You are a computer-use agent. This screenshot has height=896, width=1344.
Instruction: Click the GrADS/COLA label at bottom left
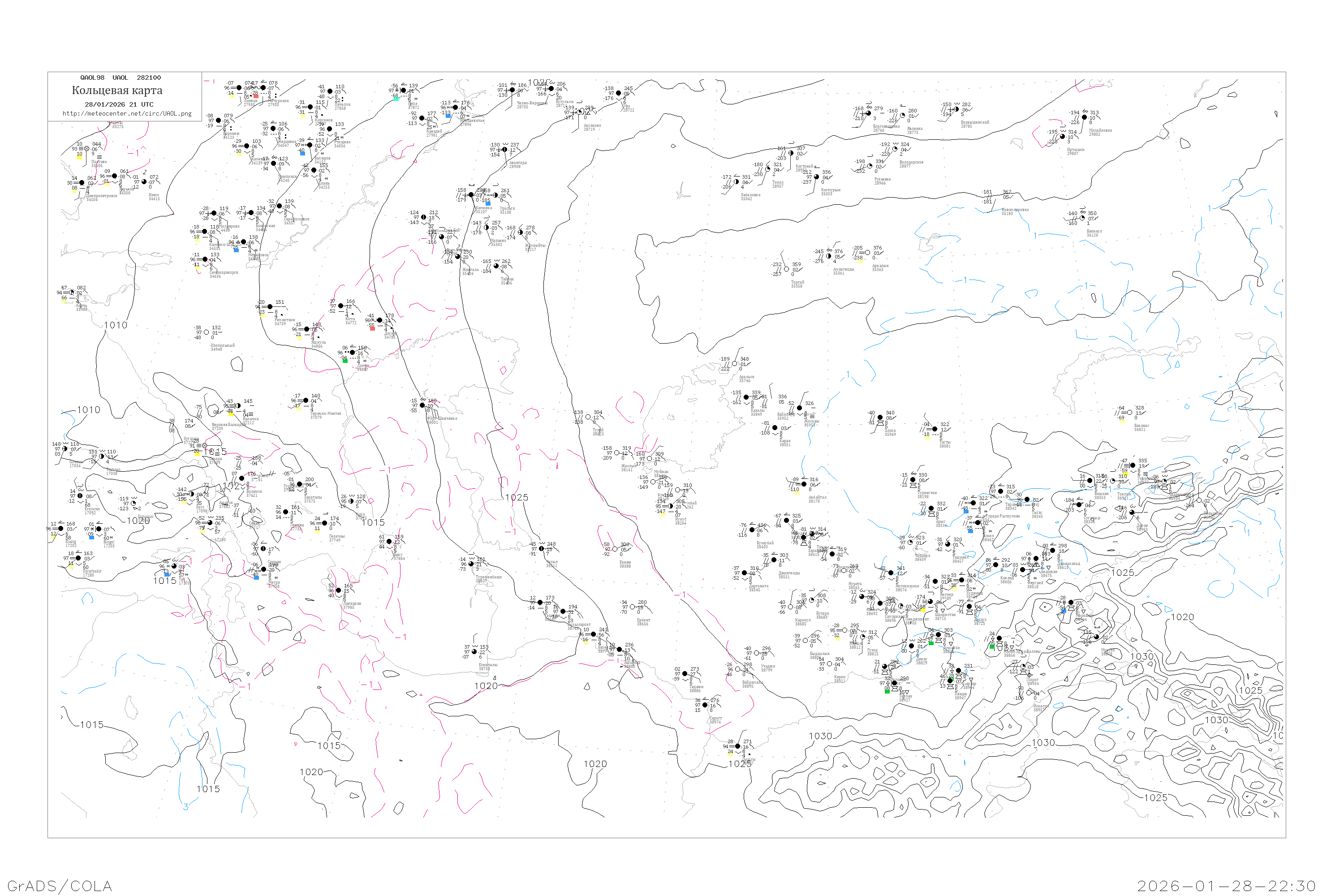[x=60, y=886]
